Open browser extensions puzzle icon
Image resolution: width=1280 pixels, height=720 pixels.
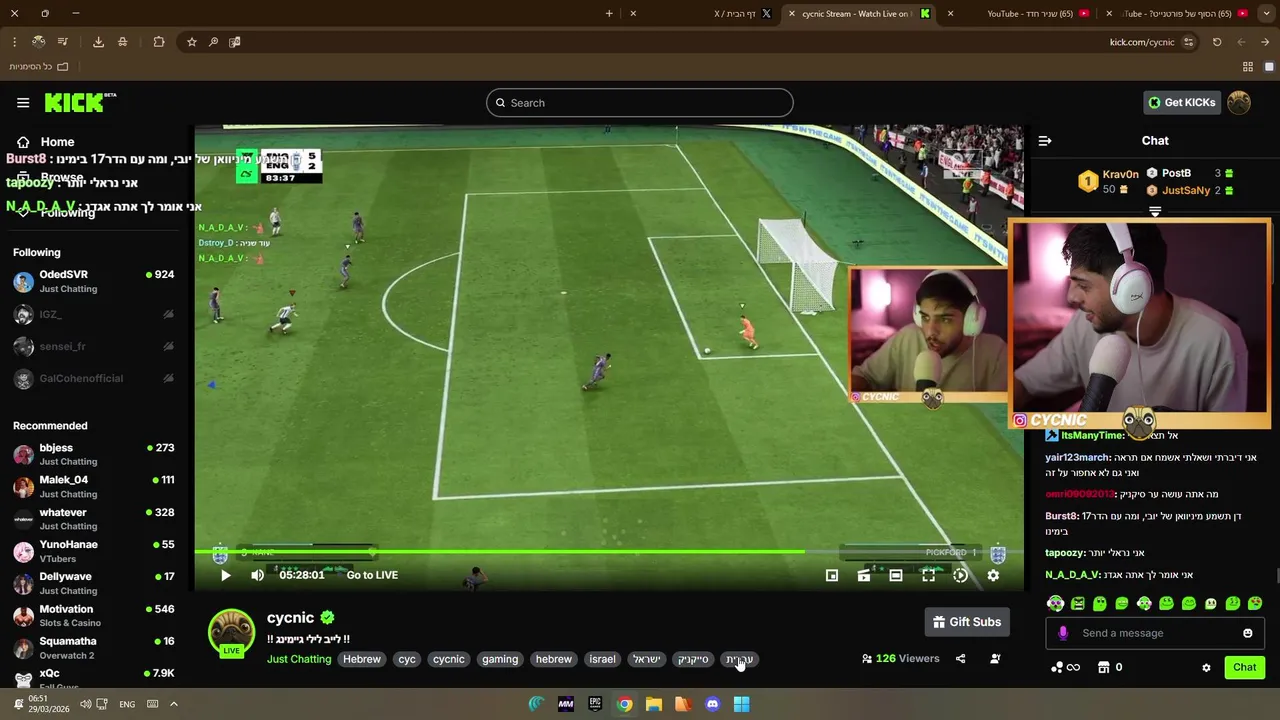159,42
